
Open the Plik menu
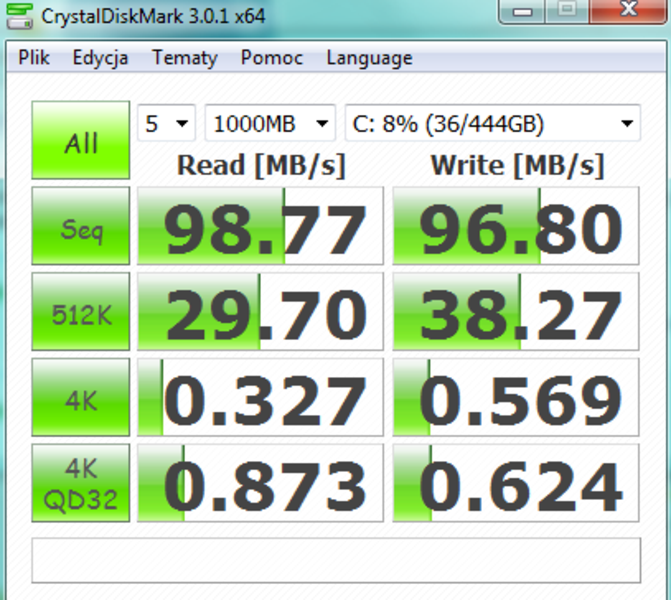(34, 57)
